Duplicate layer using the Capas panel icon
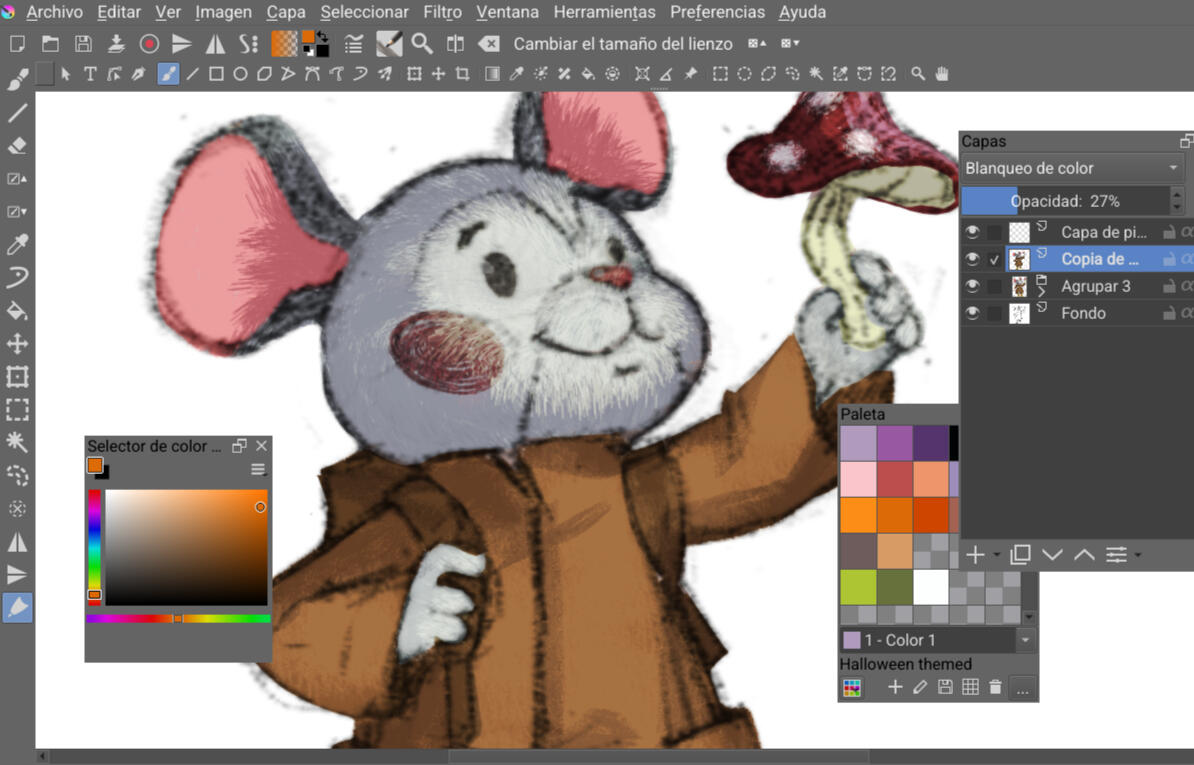The width and height of the screenshot is (1194, 765). 1020,555
